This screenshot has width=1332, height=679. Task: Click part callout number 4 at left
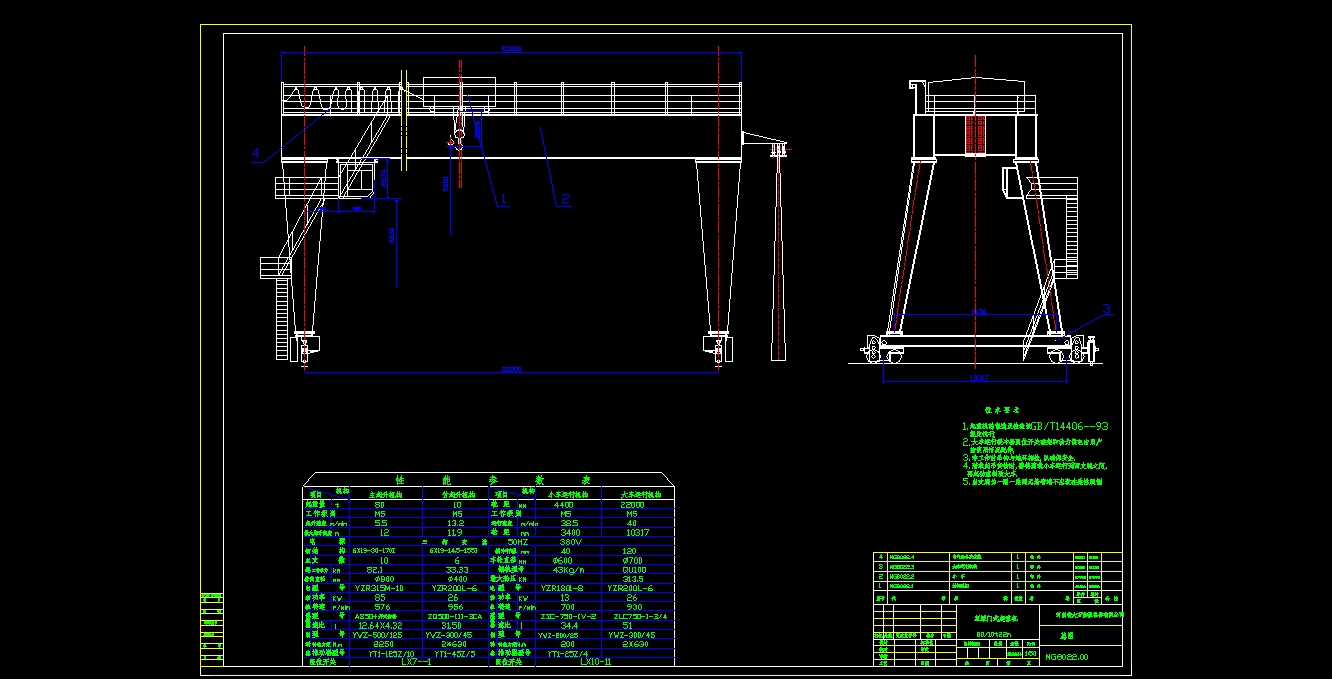point(256,155)
